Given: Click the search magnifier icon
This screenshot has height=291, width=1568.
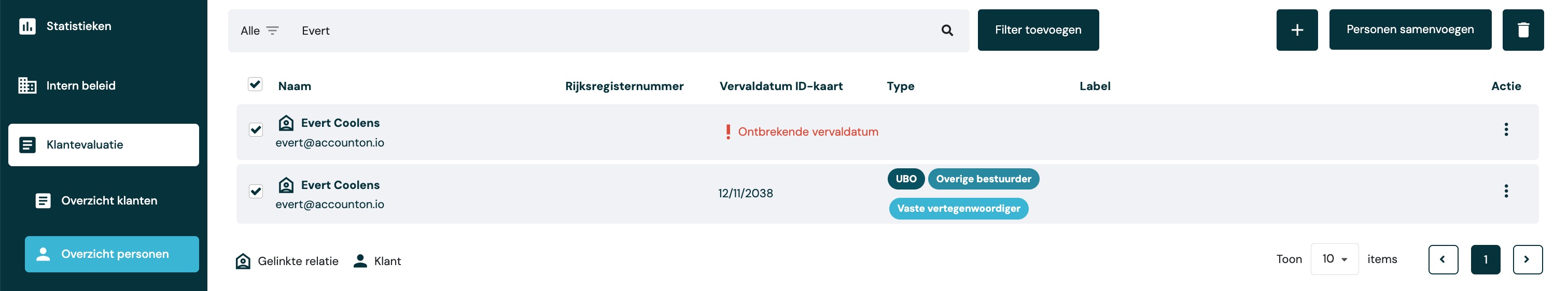Looking at the screenshot, I should tap(946, 31).
